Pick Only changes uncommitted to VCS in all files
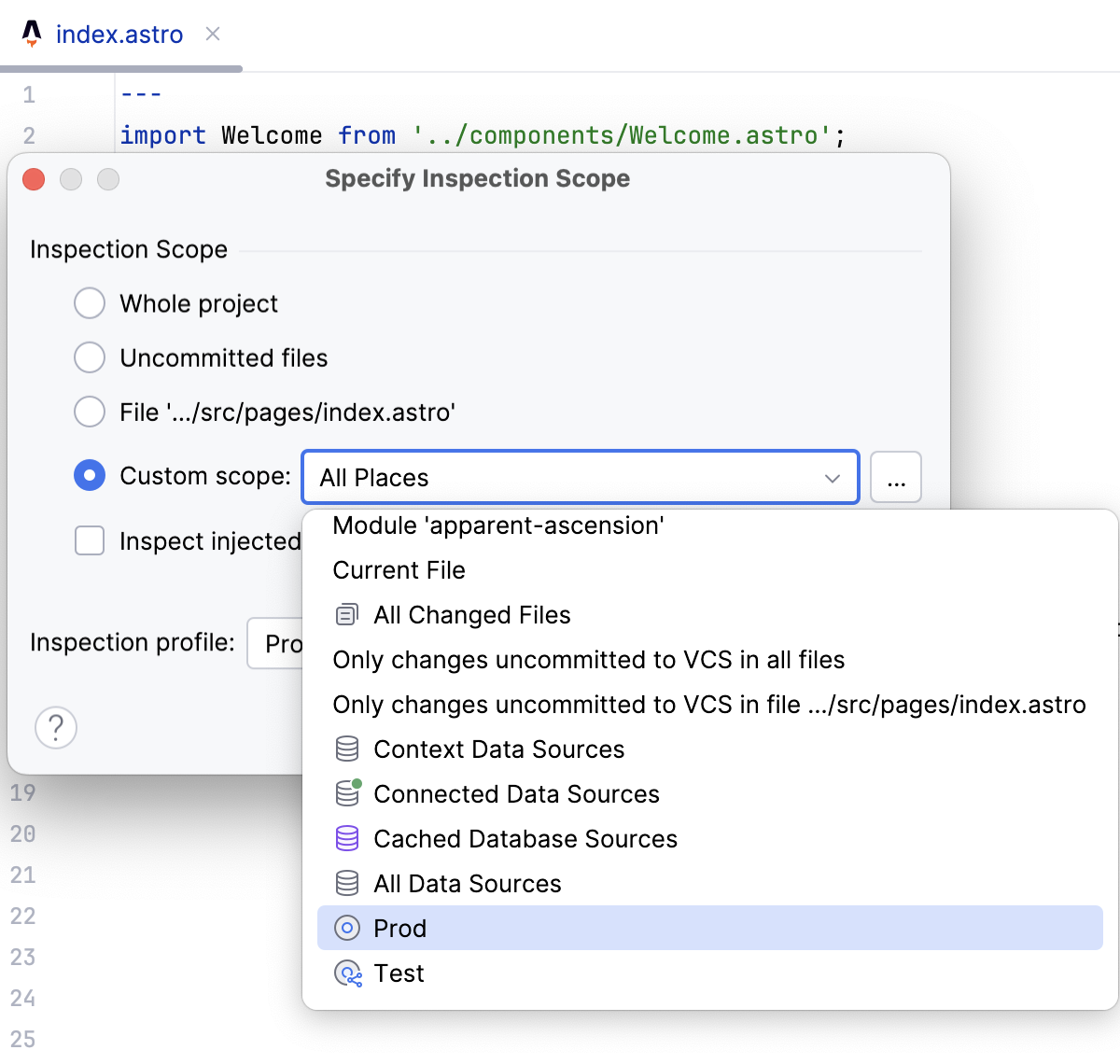Screen dimensions: 1120x1064 click(588, 660)
